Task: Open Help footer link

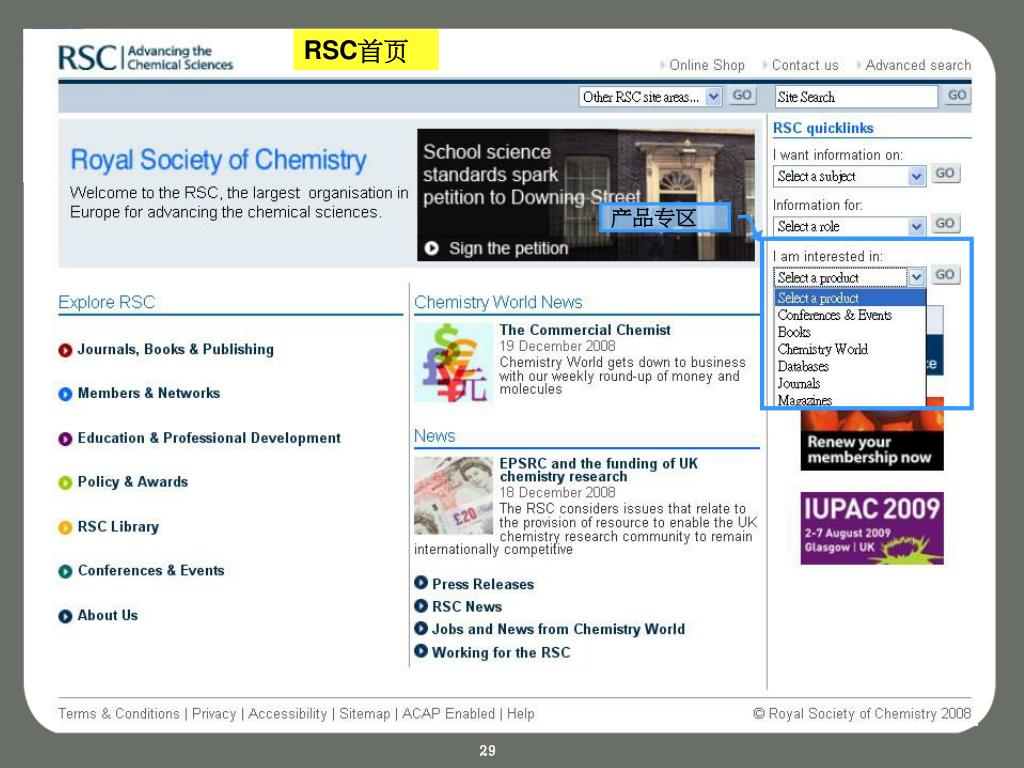Action: (520, 714)
